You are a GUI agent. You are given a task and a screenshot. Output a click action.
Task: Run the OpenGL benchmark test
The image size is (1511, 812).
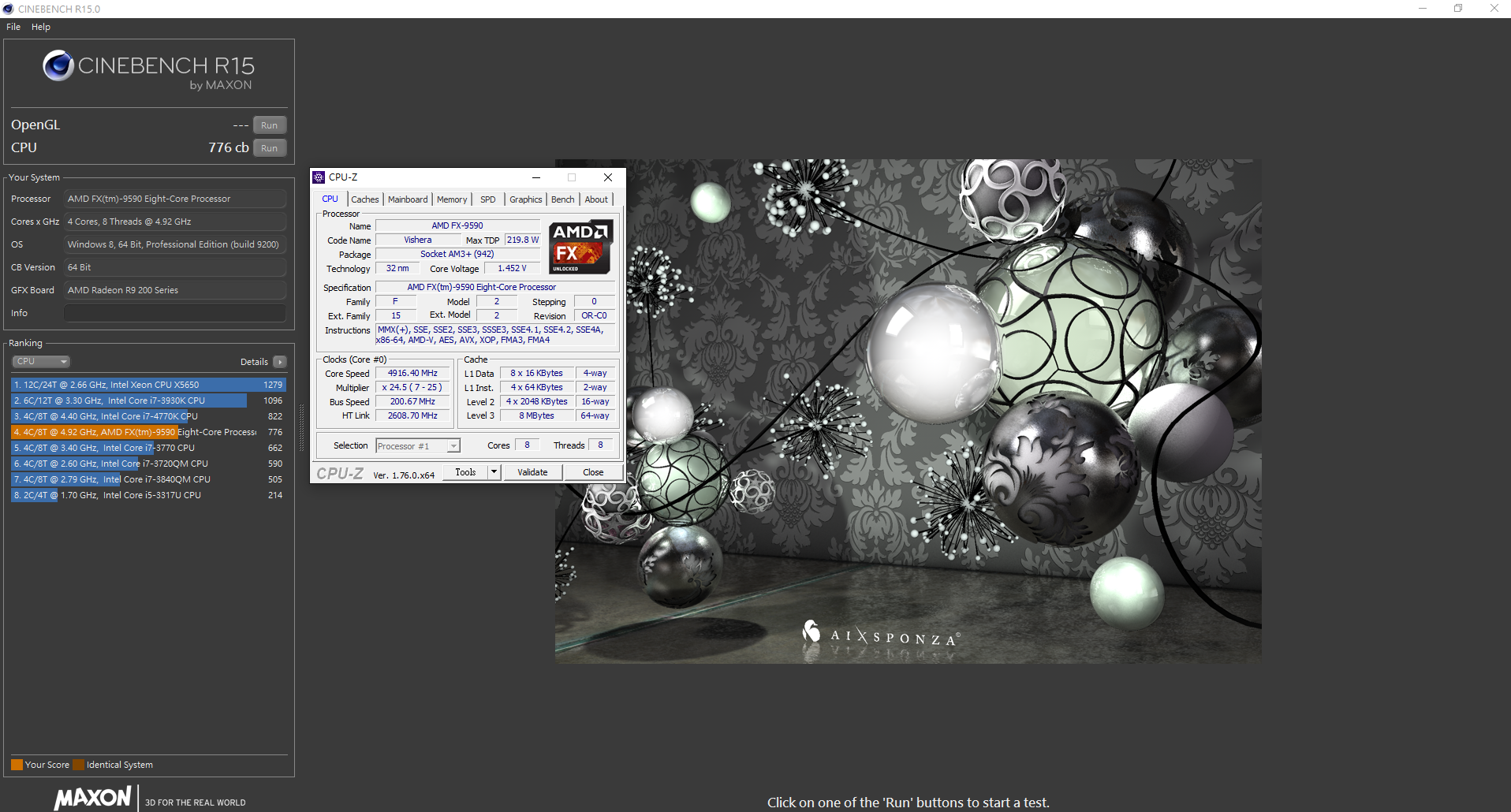tap(270, 125)
